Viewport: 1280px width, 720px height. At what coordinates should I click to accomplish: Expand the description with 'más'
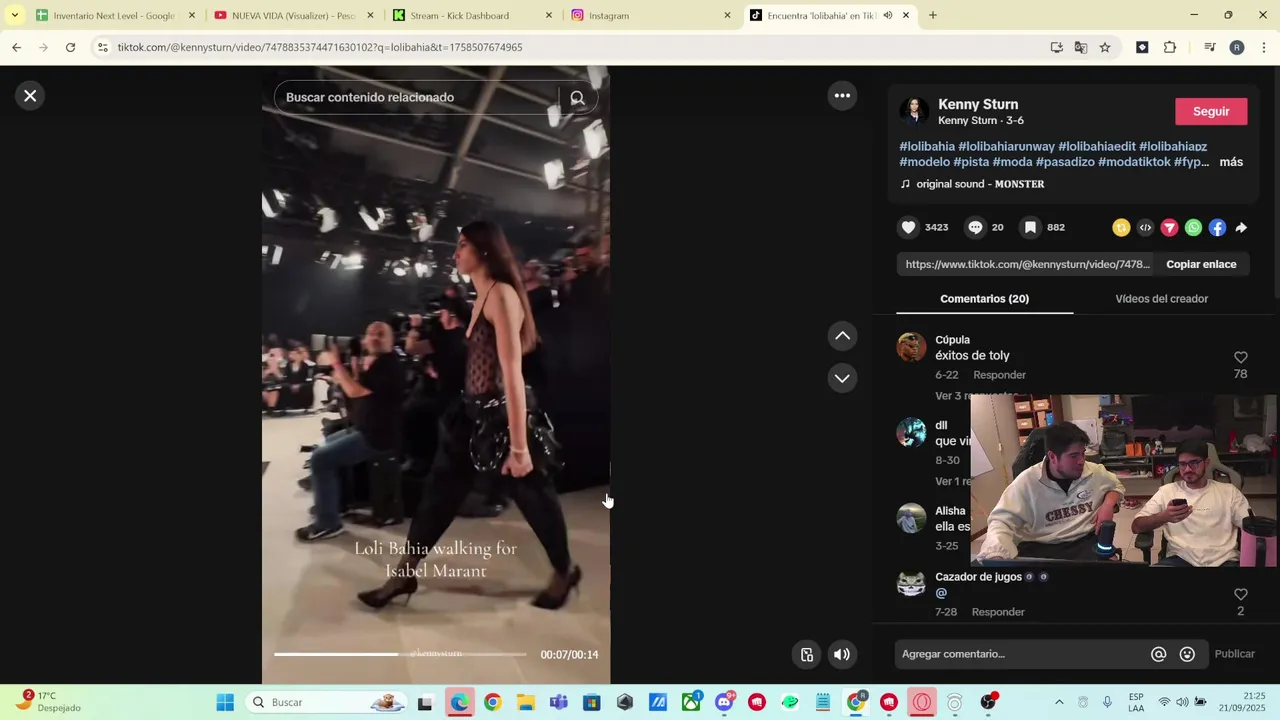point(1231,162)
